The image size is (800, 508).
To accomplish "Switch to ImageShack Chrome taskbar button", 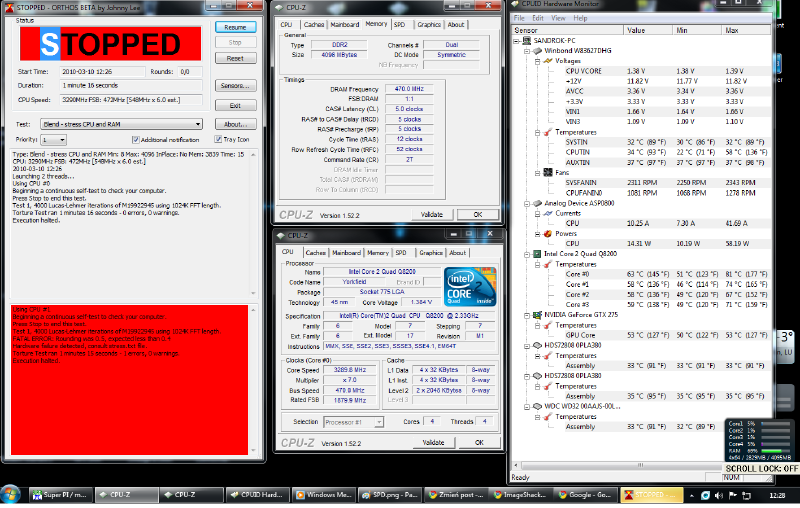I will pyautogui.click(x=520, y=495).
